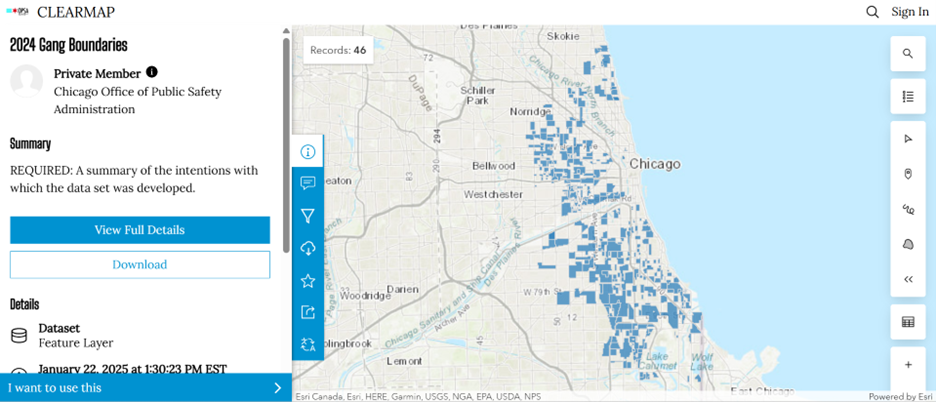Viewport: 936px width, 402px height.
Task: Pick the polygon area sketch tool
Action: [907, 244]
